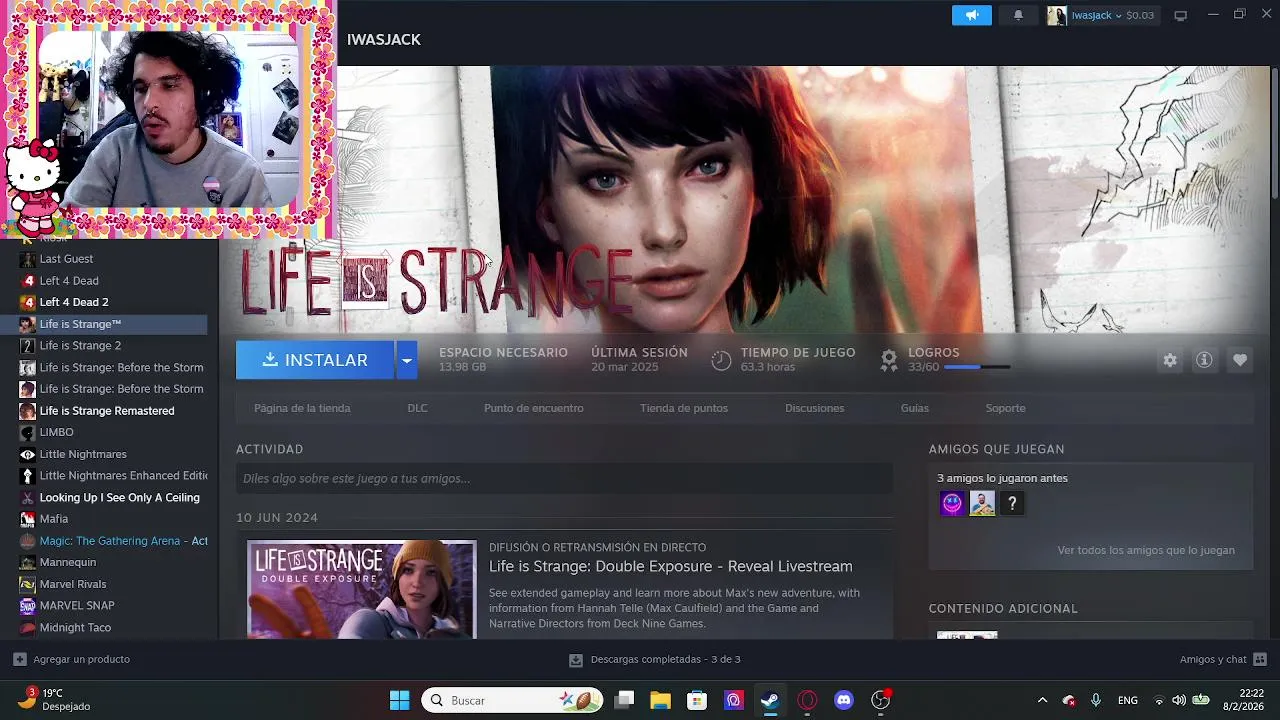1280x720 pixels.
Task: Open the LOGROS trophy icon
Action: pyautogui.click(x=889, y=360)
